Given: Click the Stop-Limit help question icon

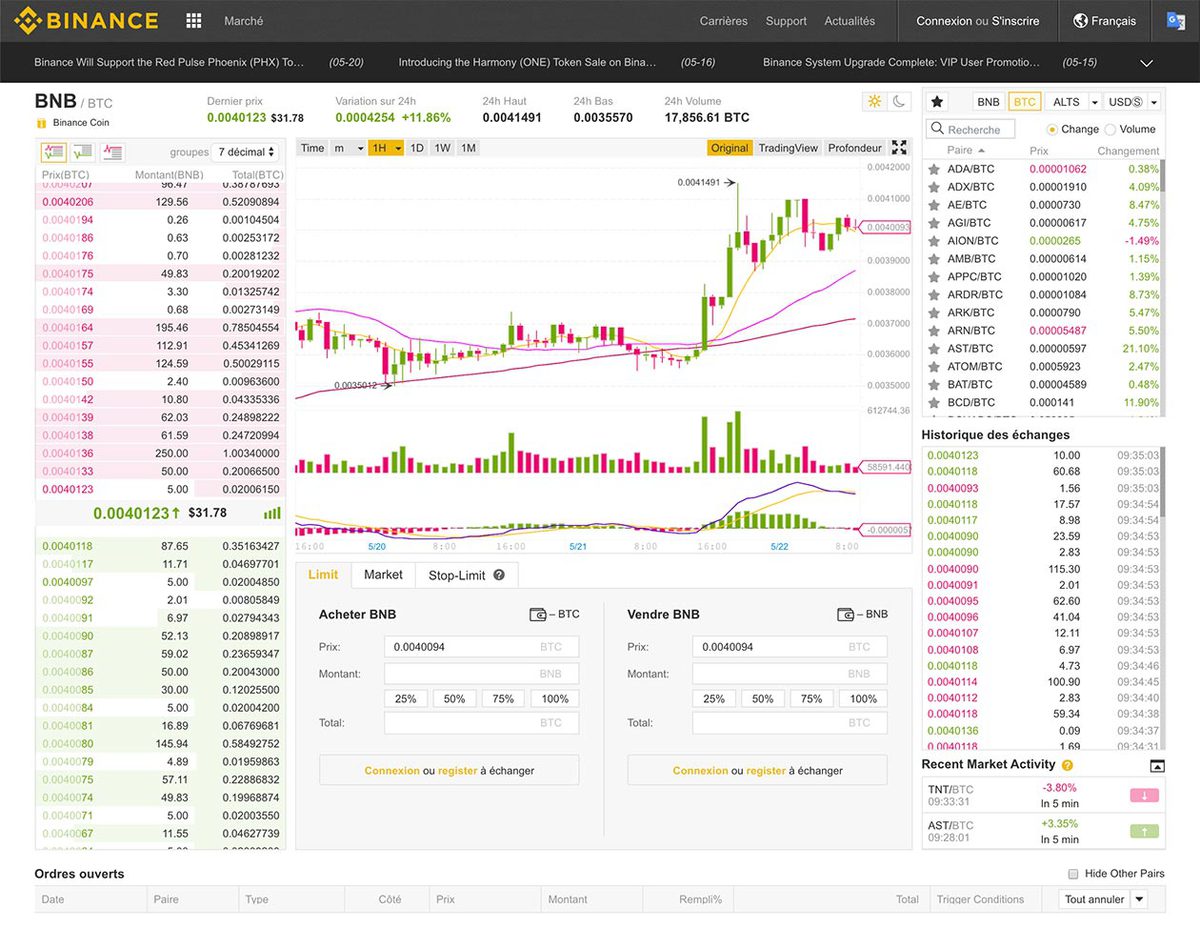Looking at the screenshot, I should [x=499, y=575].
